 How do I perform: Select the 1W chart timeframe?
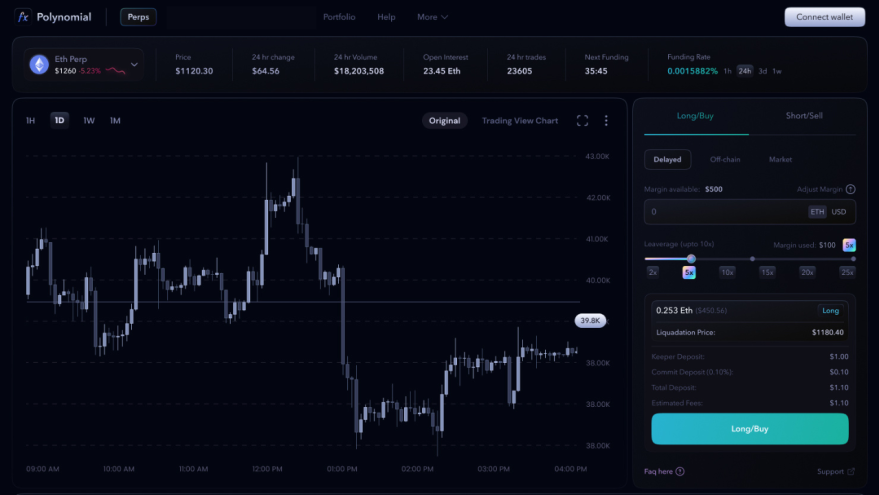pos(89,121)
